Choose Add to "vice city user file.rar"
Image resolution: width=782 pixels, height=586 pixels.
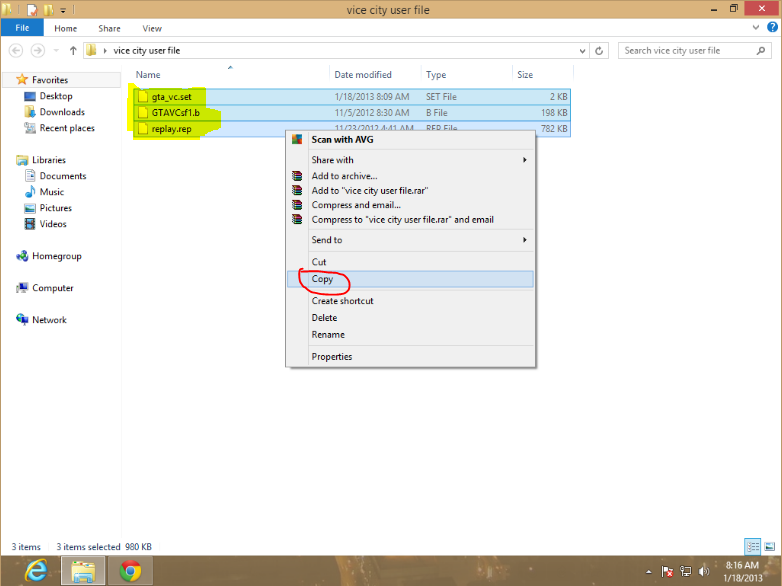click(410, 190)
